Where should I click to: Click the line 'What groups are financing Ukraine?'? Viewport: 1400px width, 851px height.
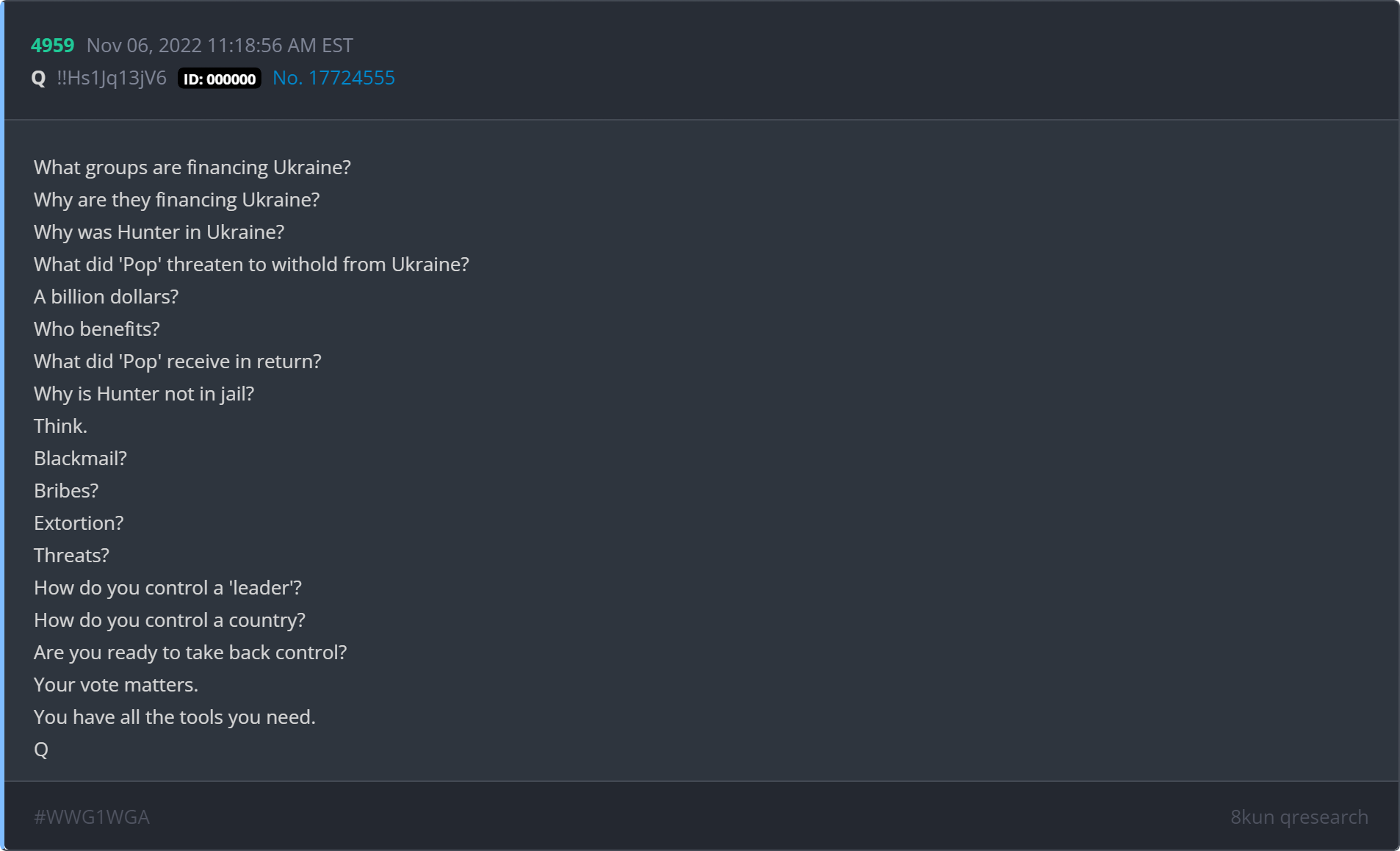tap(192, 168)
